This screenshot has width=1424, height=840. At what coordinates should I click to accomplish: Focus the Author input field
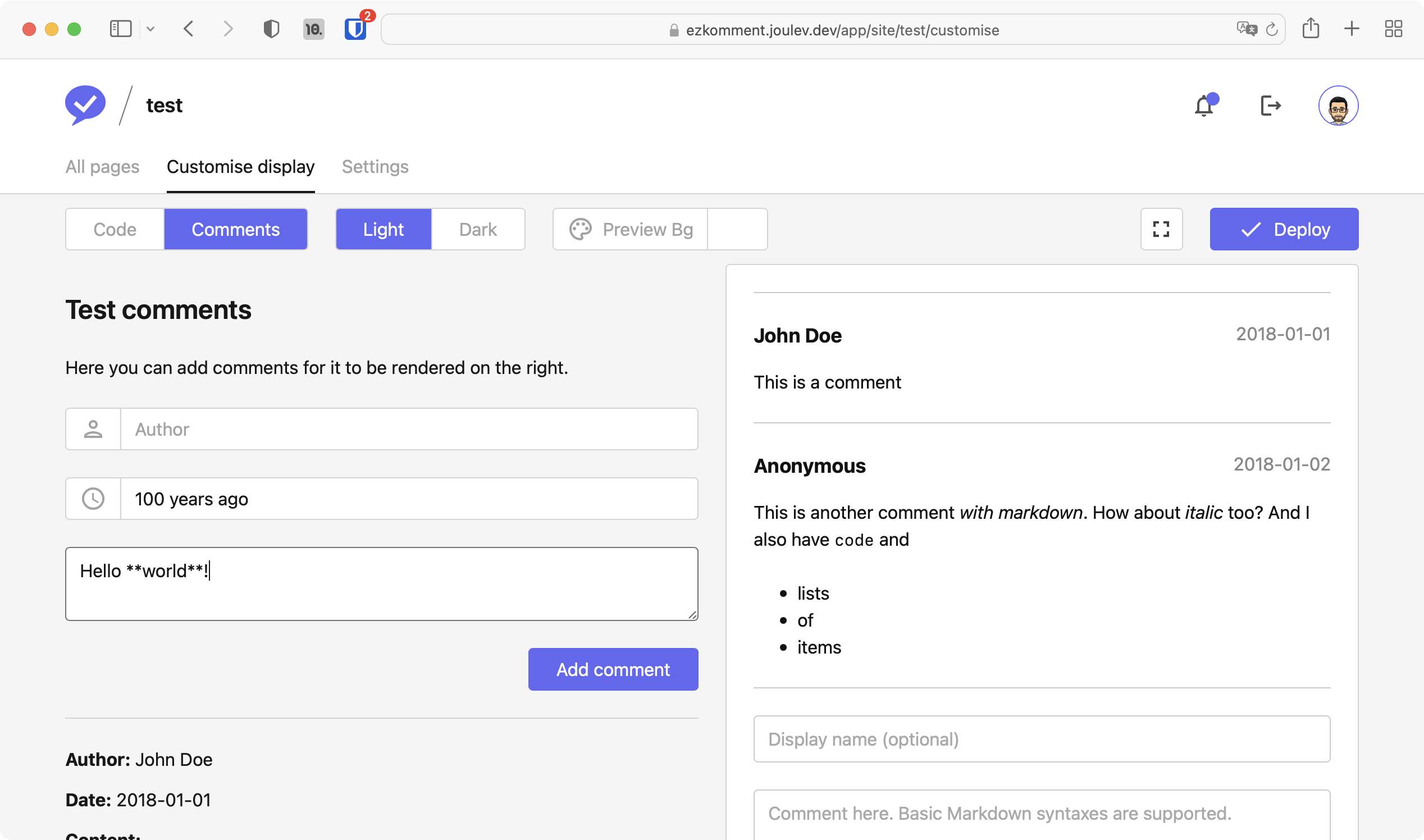(x=409, y=428)
